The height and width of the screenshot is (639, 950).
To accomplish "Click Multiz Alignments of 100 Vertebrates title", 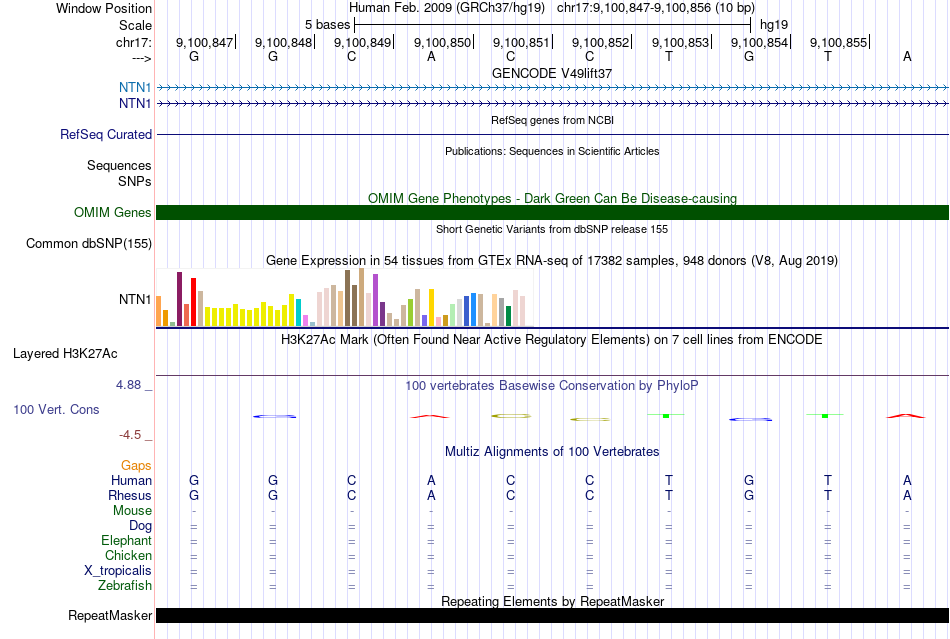I will click(552, 451).
